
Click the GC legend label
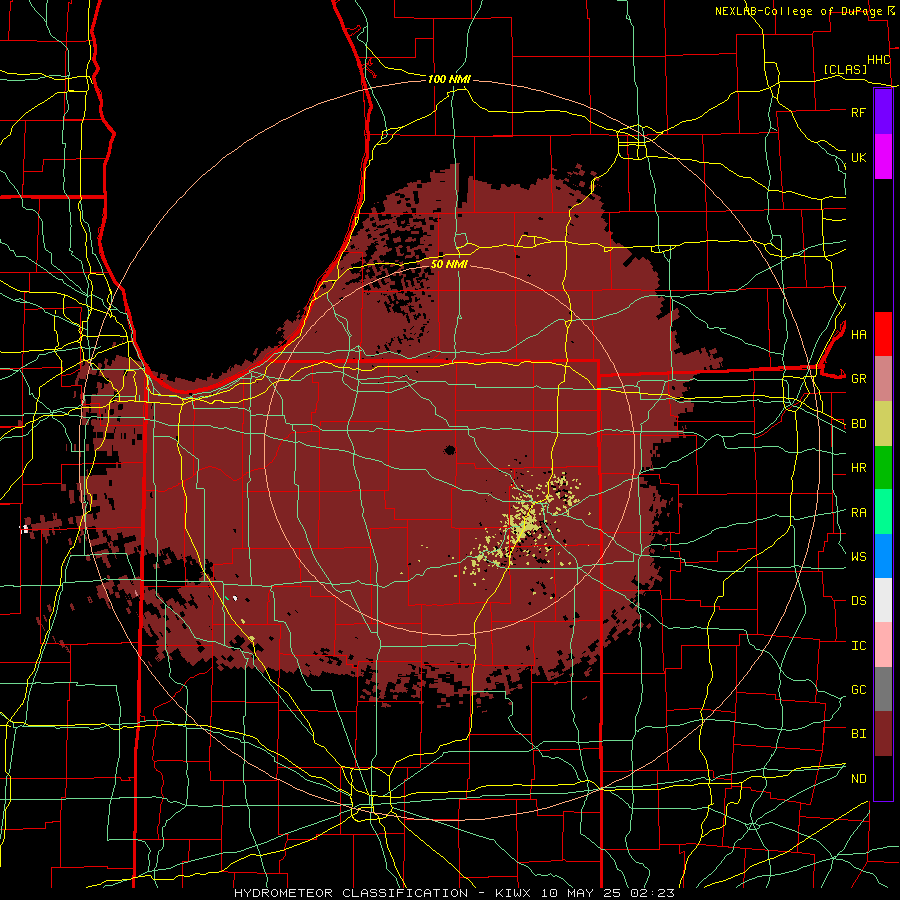coord(858,690)
